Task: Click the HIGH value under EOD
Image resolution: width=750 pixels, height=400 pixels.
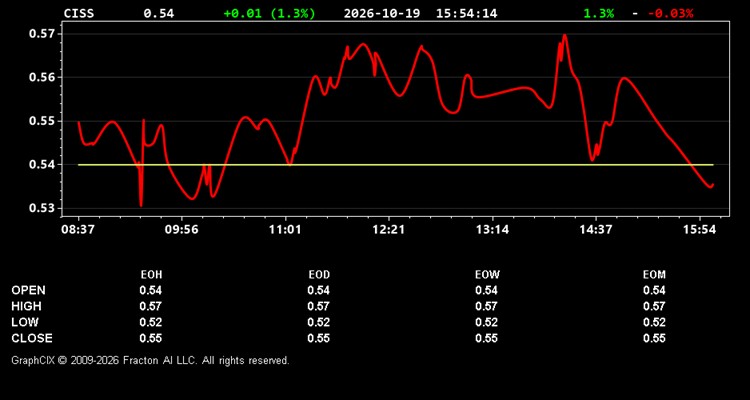Action: click(319, 306)
